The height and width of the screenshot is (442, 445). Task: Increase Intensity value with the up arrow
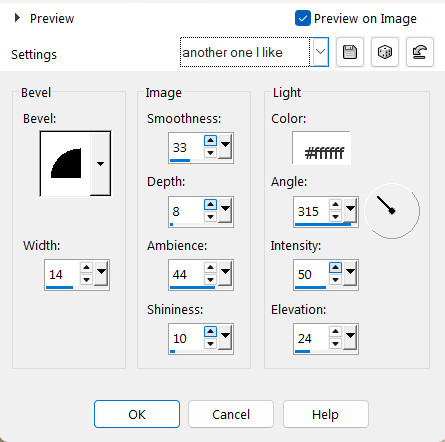coord(335,267)
